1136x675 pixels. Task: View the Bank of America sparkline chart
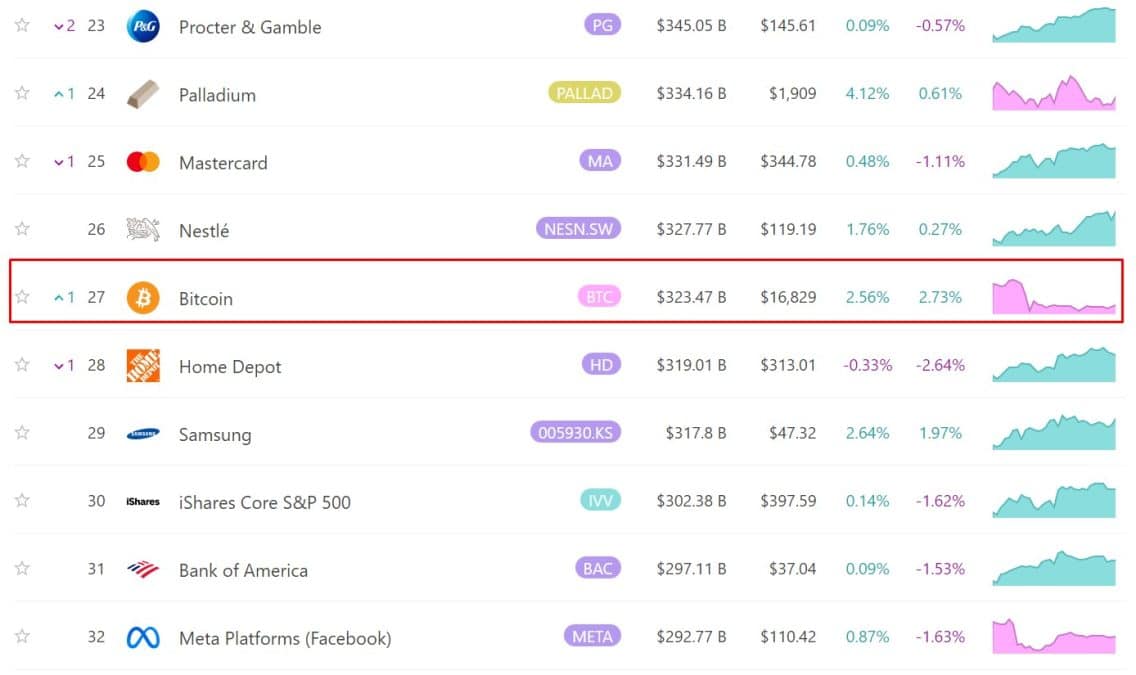1054,568
